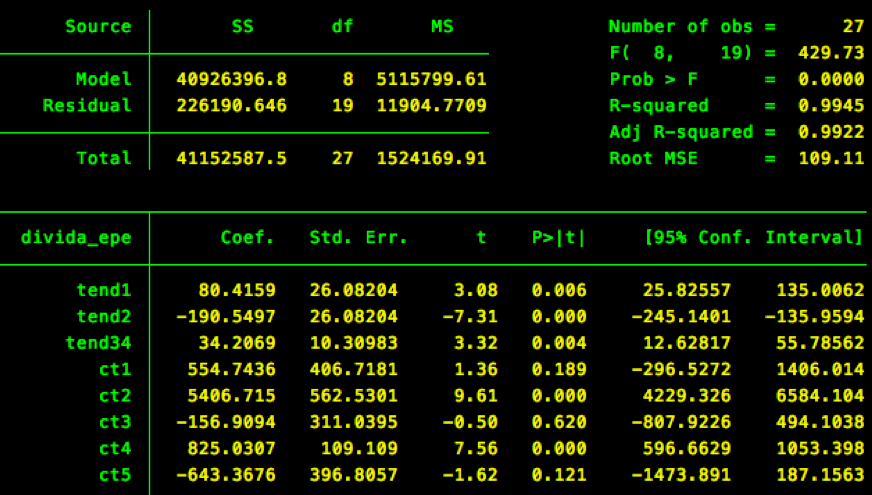872x495 pixels.
Task: Select the tend34 variable name
Action: click(x=98, y=343)
